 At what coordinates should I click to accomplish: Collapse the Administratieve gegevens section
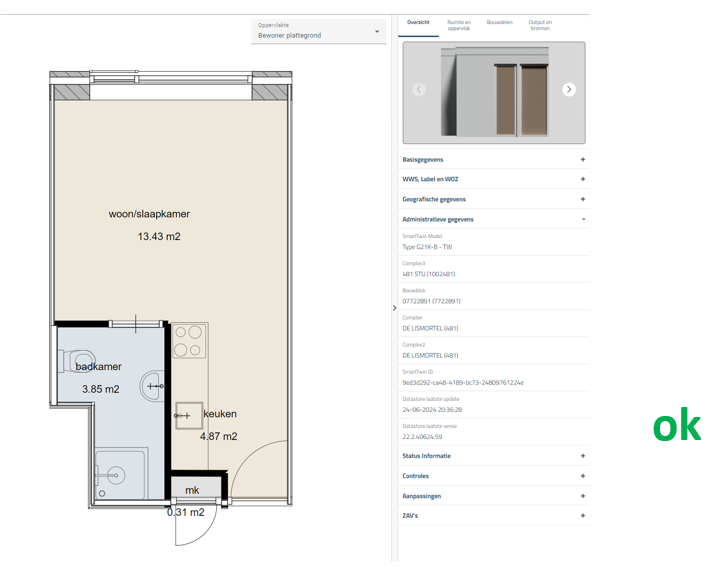tap(583, 220)
